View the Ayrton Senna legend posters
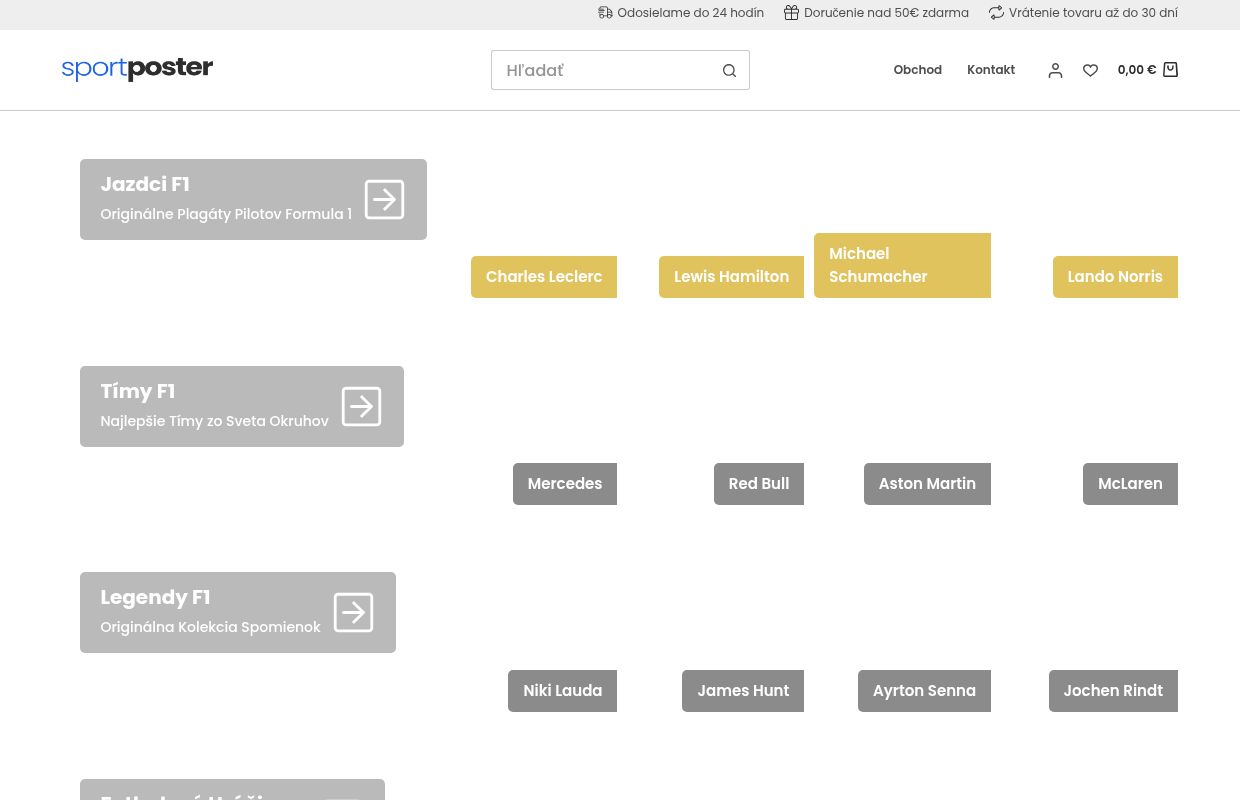This screenshot has width=1240, height=800. click(924, 691)
